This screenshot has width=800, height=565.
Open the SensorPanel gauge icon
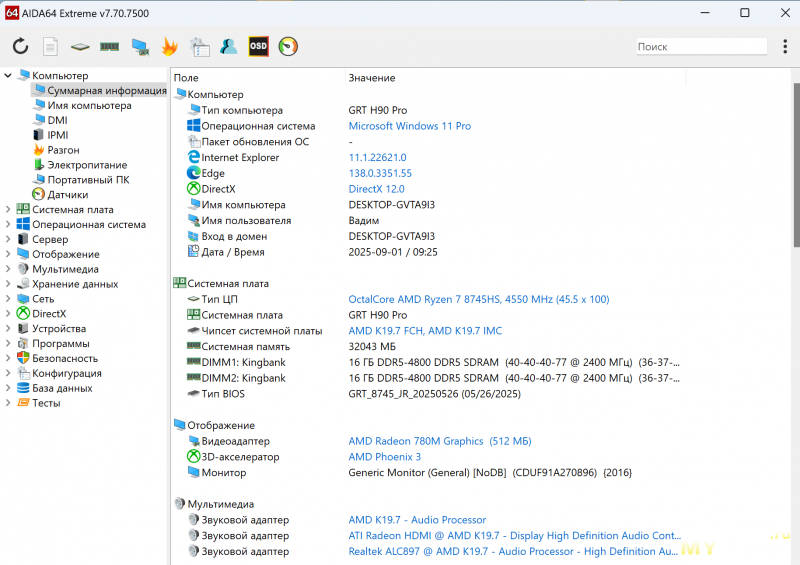pos(288,46)
